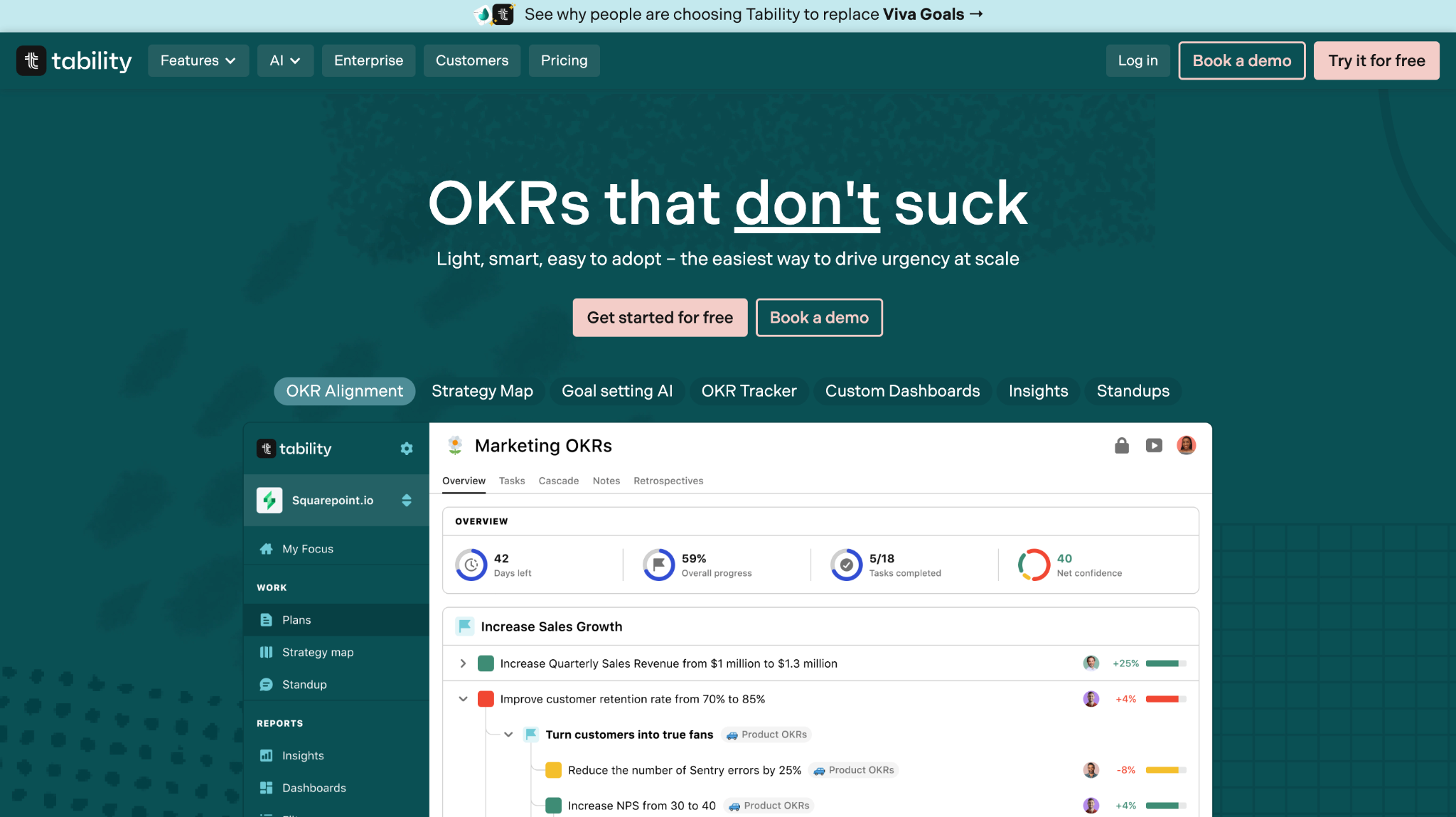Screen dimensions: 1456x817
Task: Click the gear settings icon beside tability
Action: [x=407, y=449]
